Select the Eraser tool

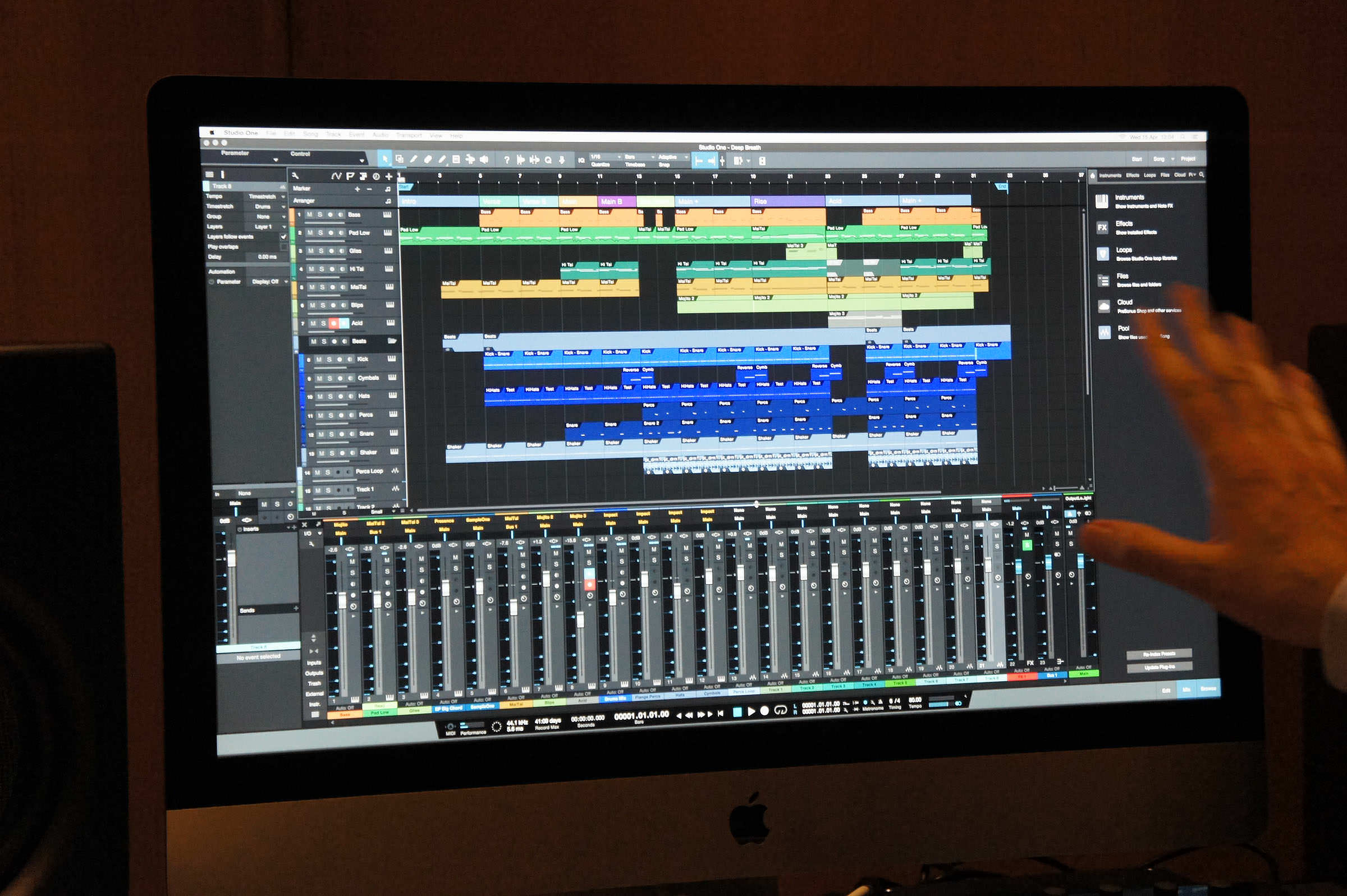(428, 159)
